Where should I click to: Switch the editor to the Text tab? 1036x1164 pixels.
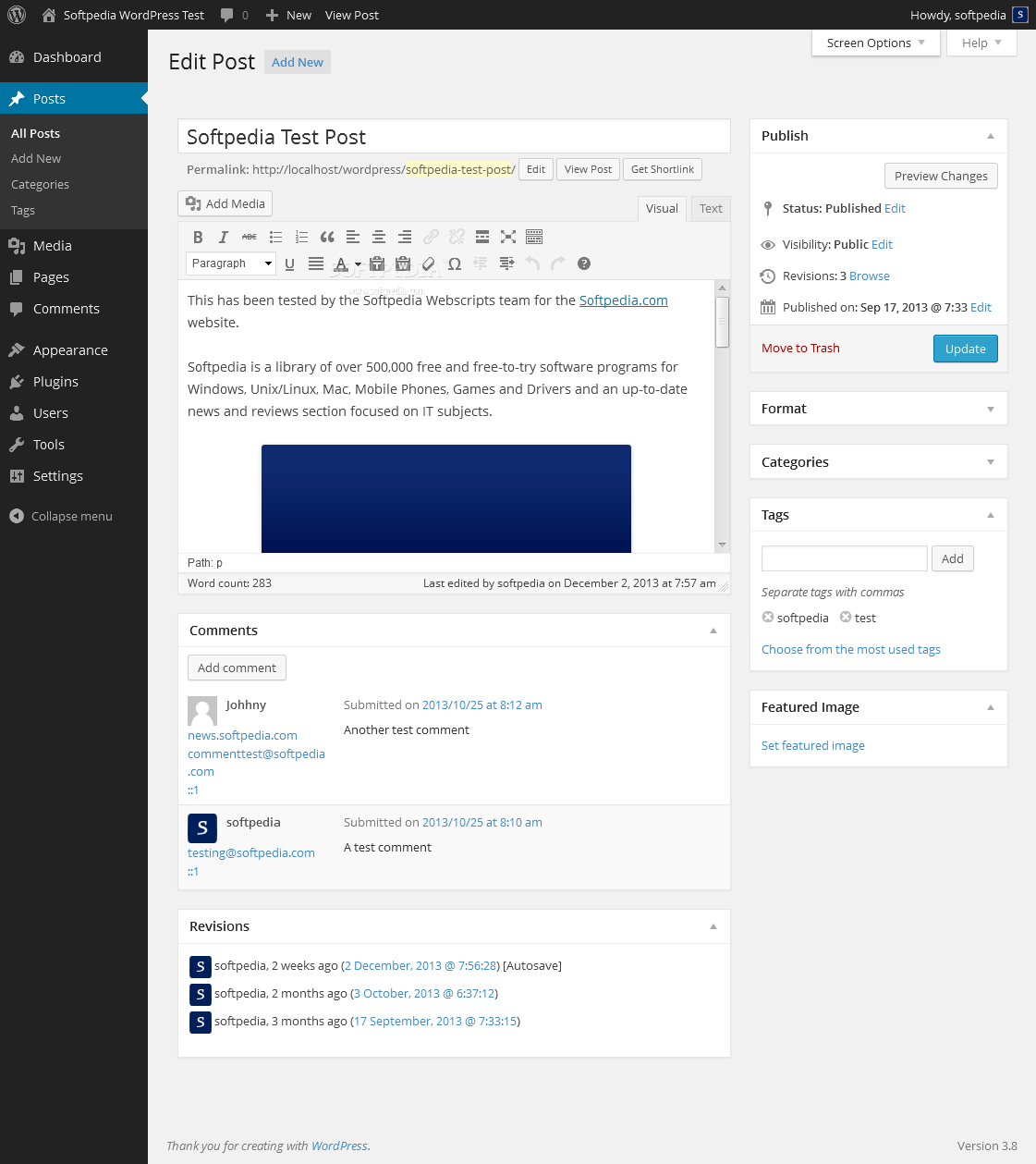click(x=711, y=209)
